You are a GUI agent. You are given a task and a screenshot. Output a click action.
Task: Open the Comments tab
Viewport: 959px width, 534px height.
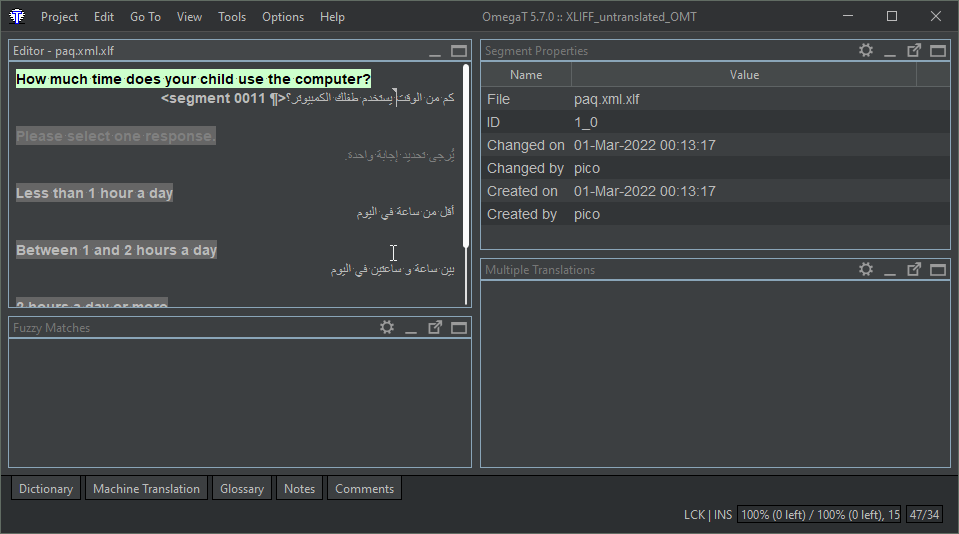click(x=365, y=489)
